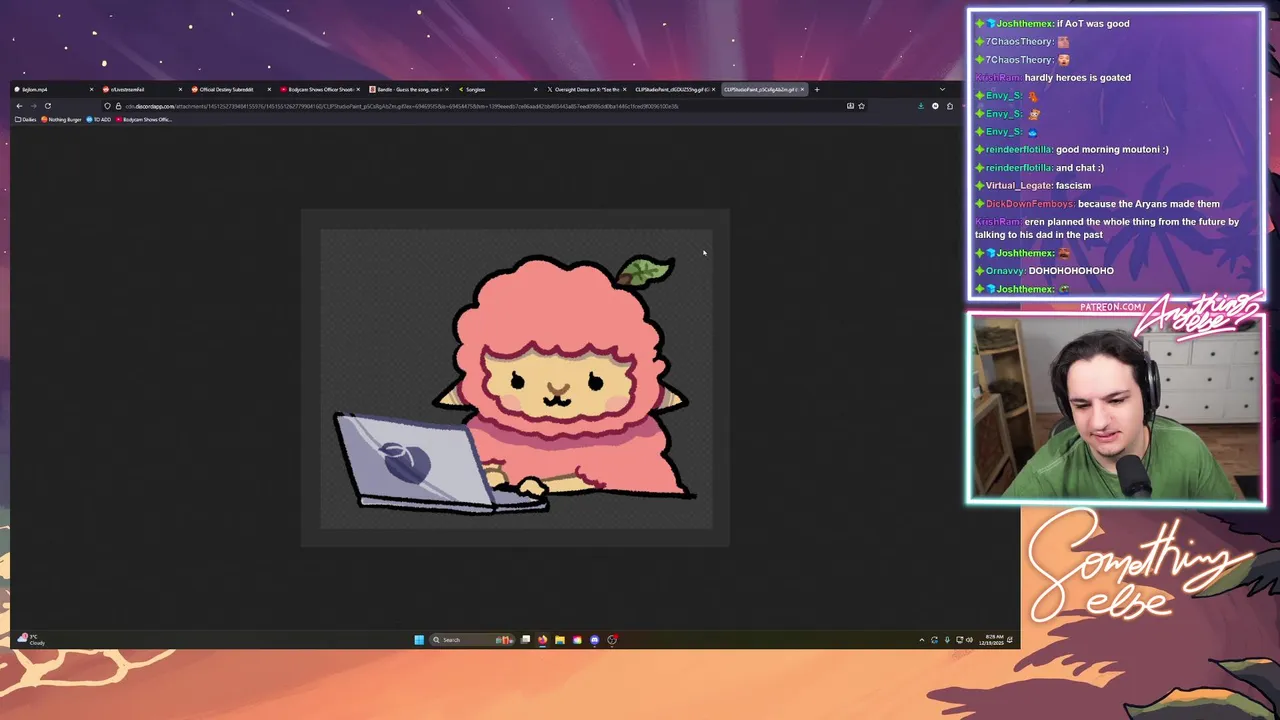Open the OBS icon on the taskbar
Image resolution: width=1280 pixels, height=720 pixels.
(x=612, y=640)
